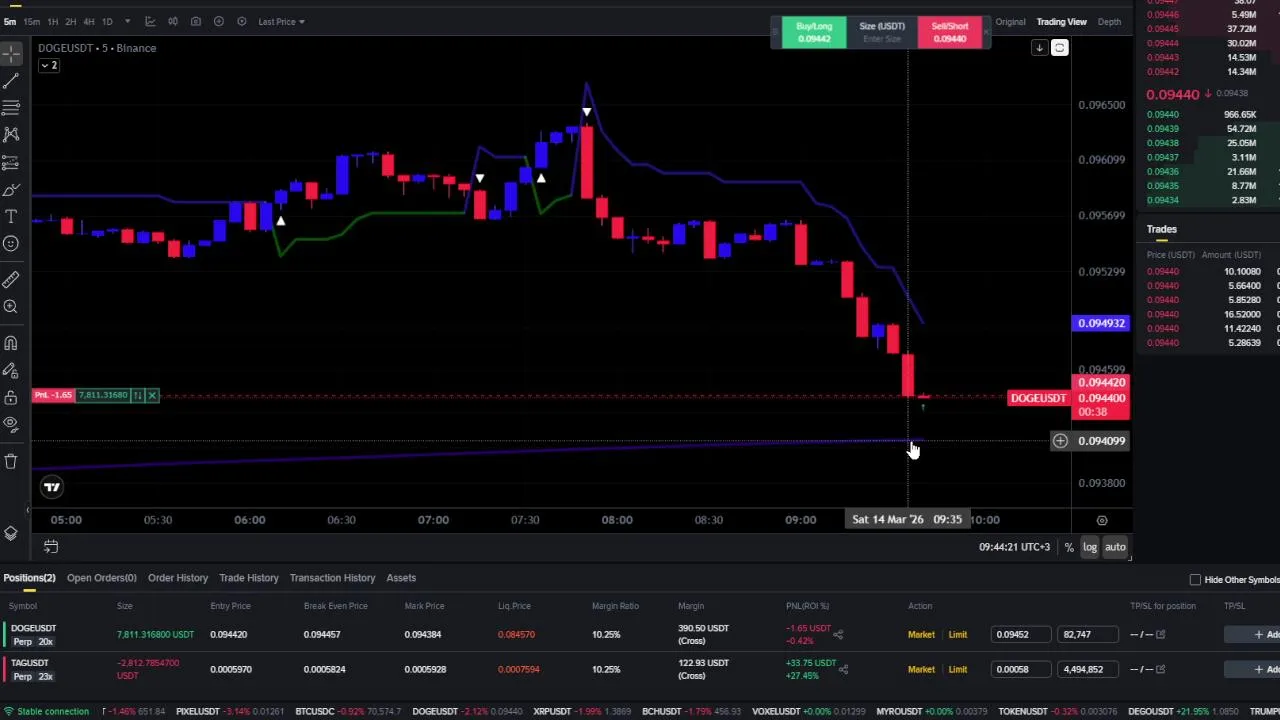Image resolution: width=1280 pixels, height=720 pixels.
Task: Close TAGUSDT position with Limit
Action: [958, 670]
